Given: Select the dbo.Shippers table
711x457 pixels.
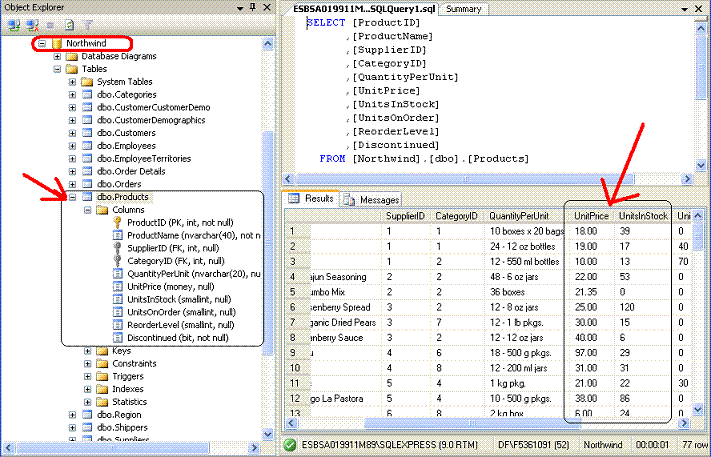Looking at the screenshot, I should (x=122, y=428).
